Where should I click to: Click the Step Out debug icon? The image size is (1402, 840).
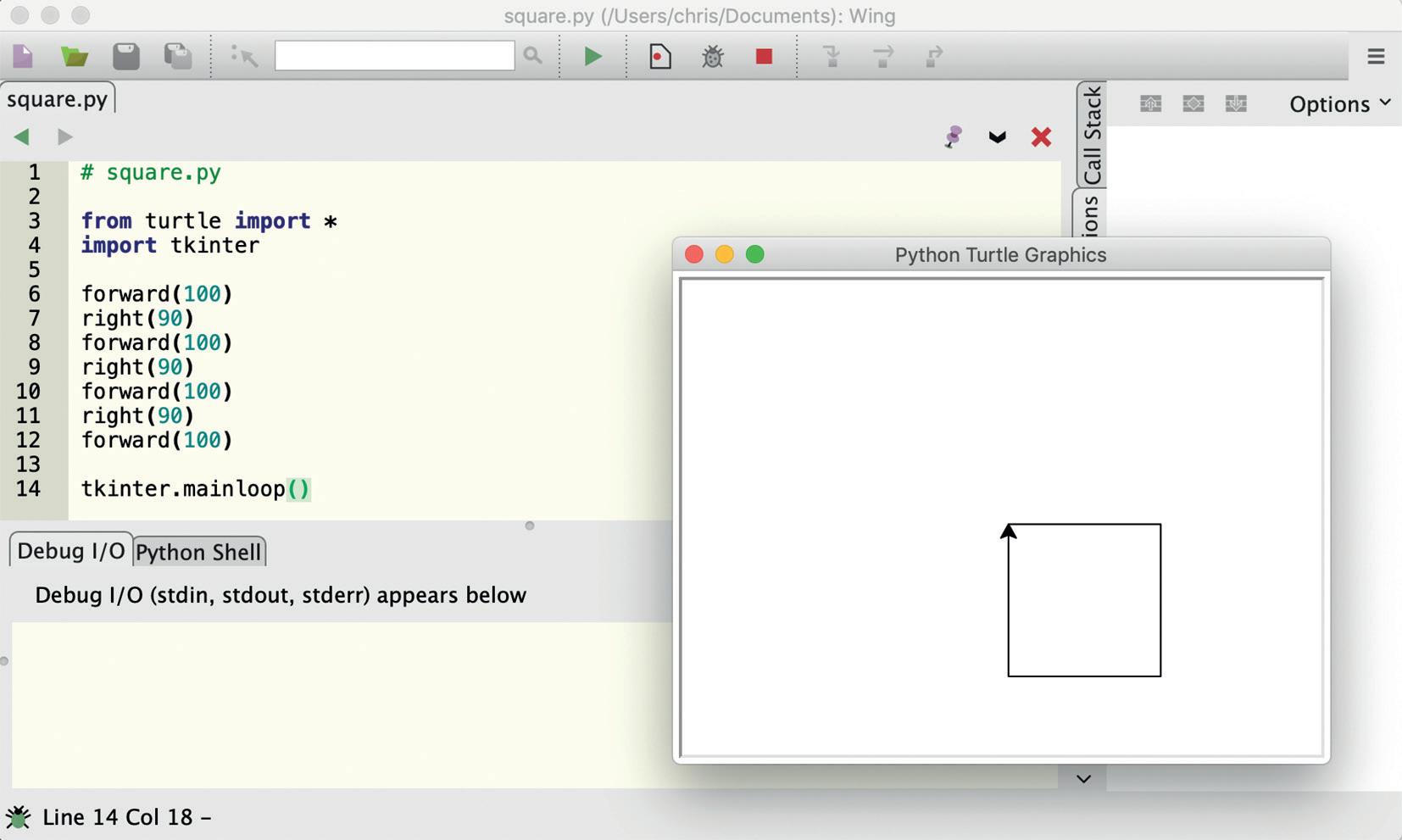(x=934, y=57)
